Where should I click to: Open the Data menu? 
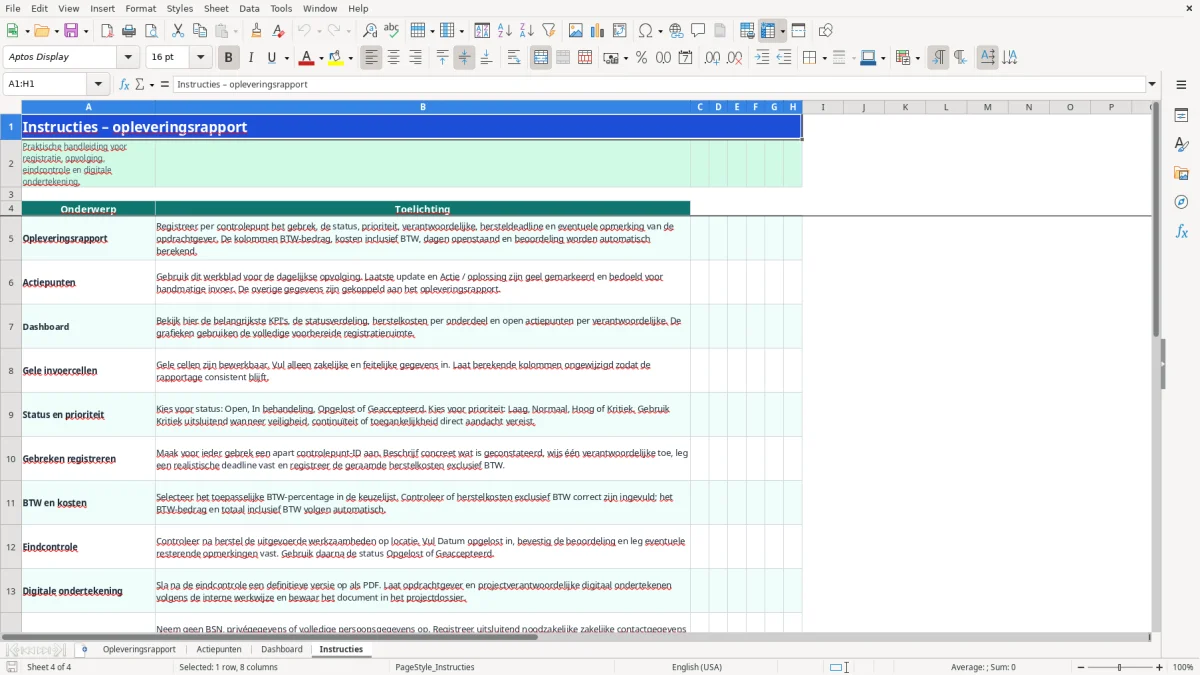click(249, 8)
